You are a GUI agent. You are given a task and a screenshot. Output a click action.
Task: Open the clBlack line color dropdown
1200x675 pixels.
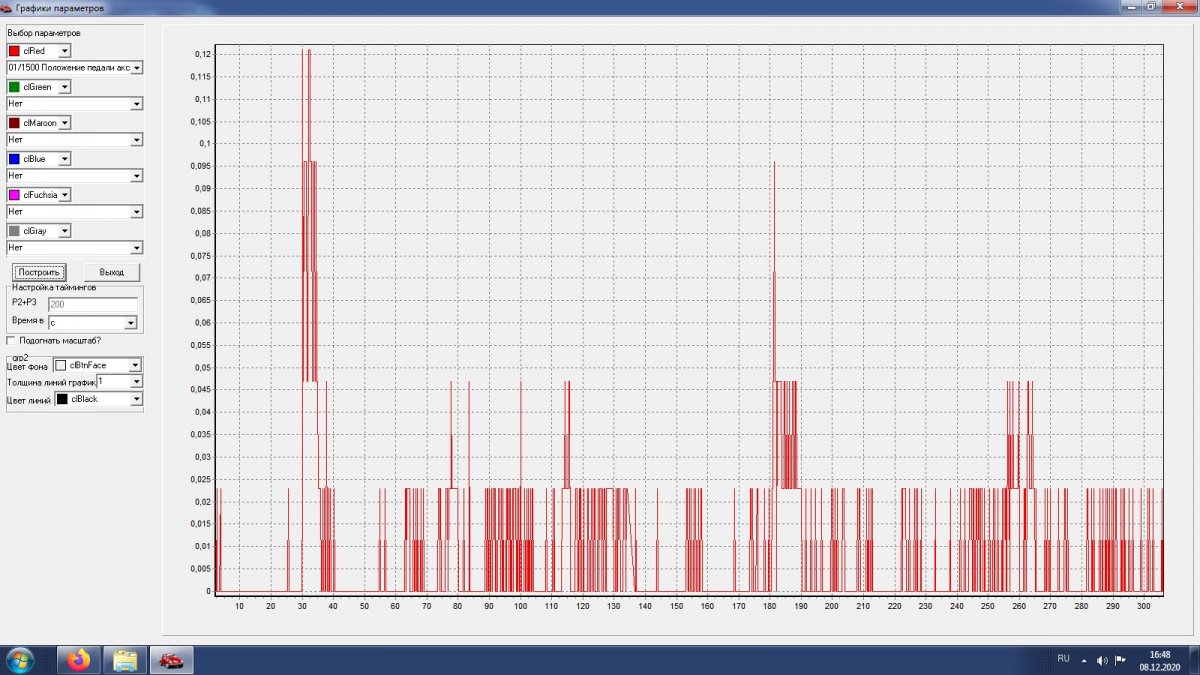click(135, 399)
